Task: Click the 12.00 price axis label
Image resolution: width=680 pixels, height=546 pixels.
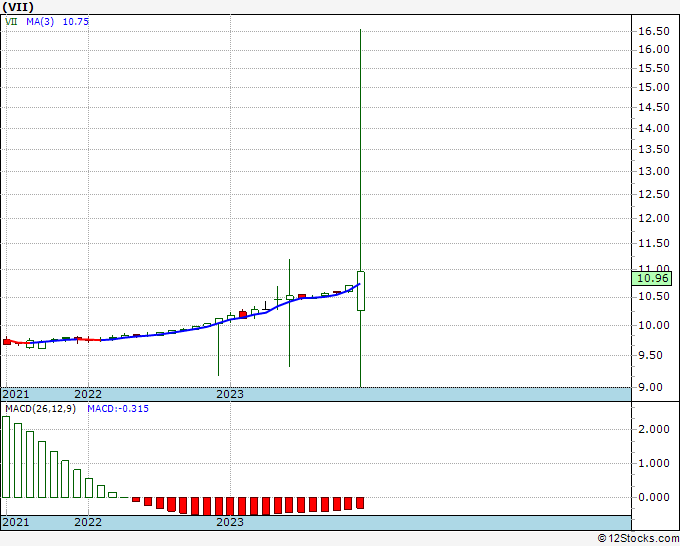Action: (x=654, y=218)
